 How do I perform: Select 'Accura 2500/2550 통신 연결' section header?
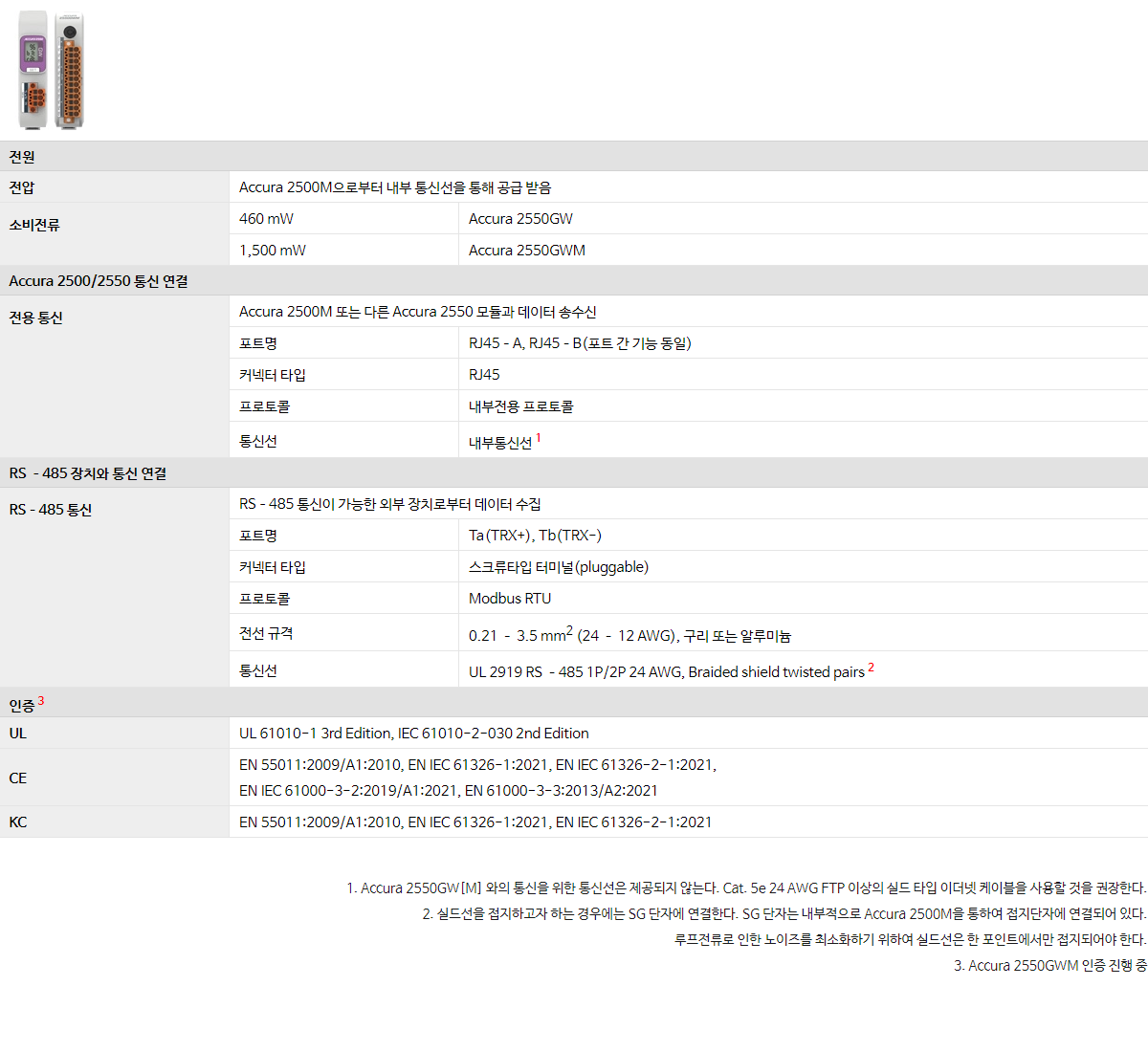574,281
